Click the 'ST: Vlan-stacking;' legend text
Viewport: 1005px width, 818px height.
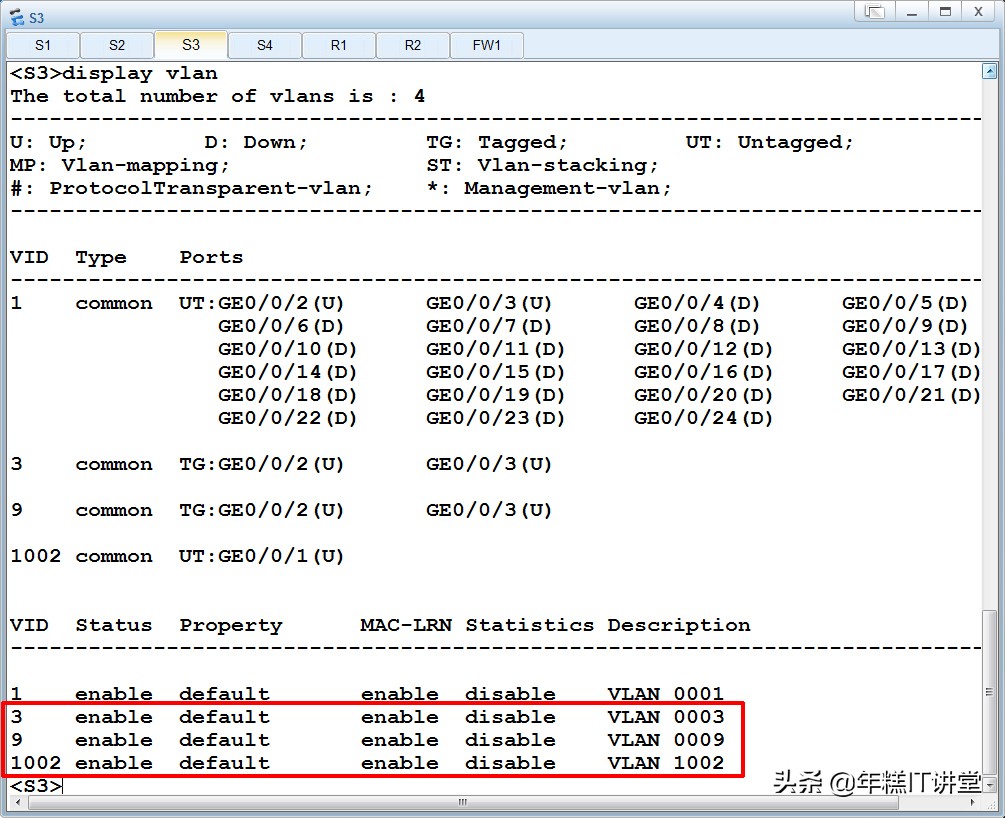[542, 165]
